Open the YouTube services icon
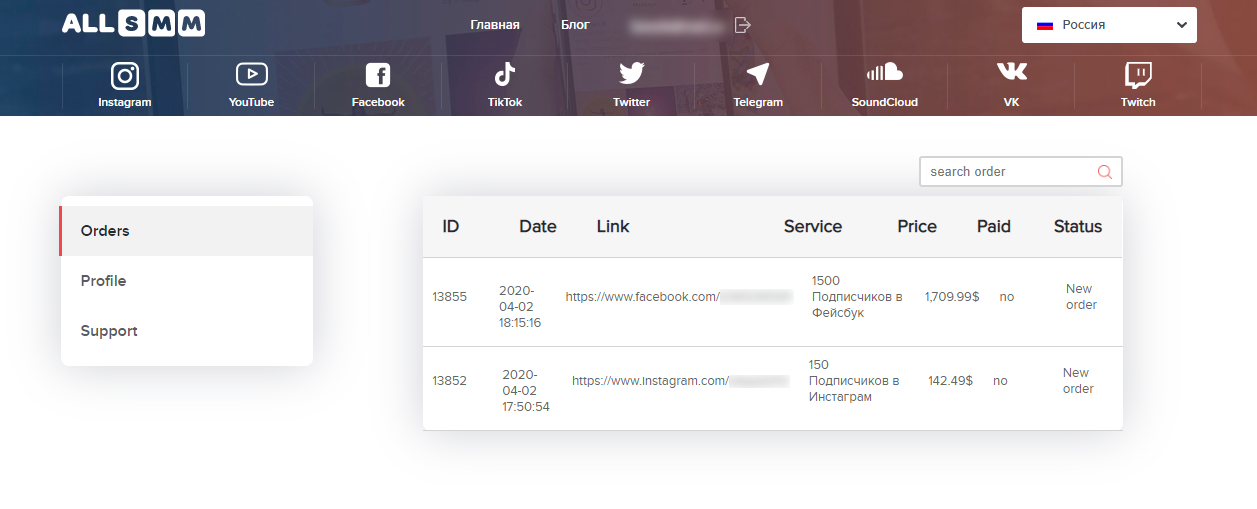 (x=251, y=74)
